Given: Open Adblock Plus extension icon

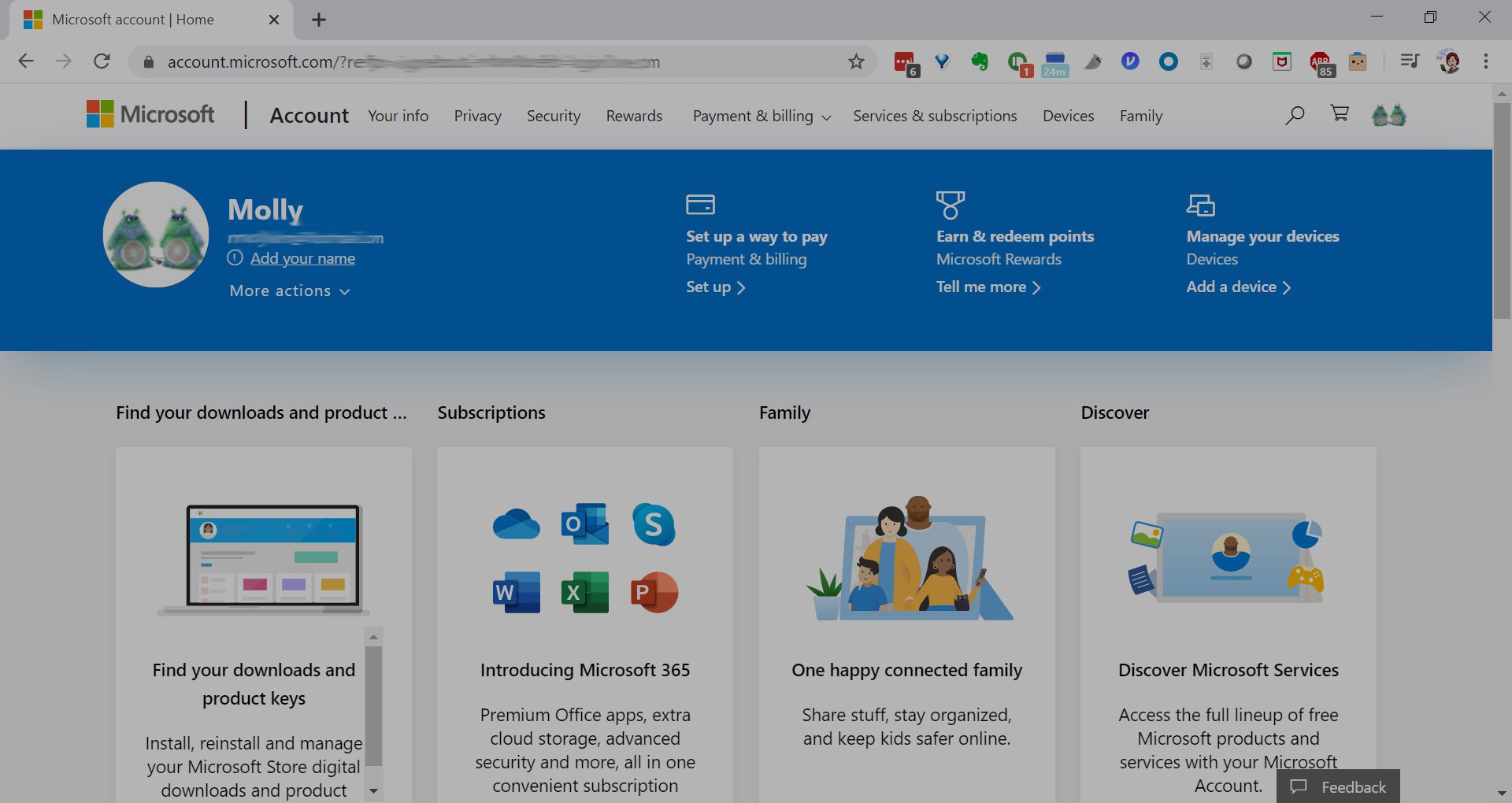Looking at the screenshot, I should [x=1321, y=63].
